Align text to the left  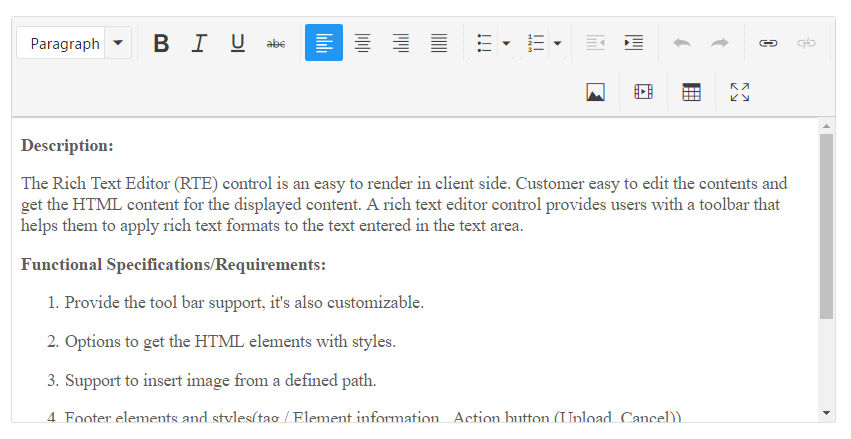[323, 43]
